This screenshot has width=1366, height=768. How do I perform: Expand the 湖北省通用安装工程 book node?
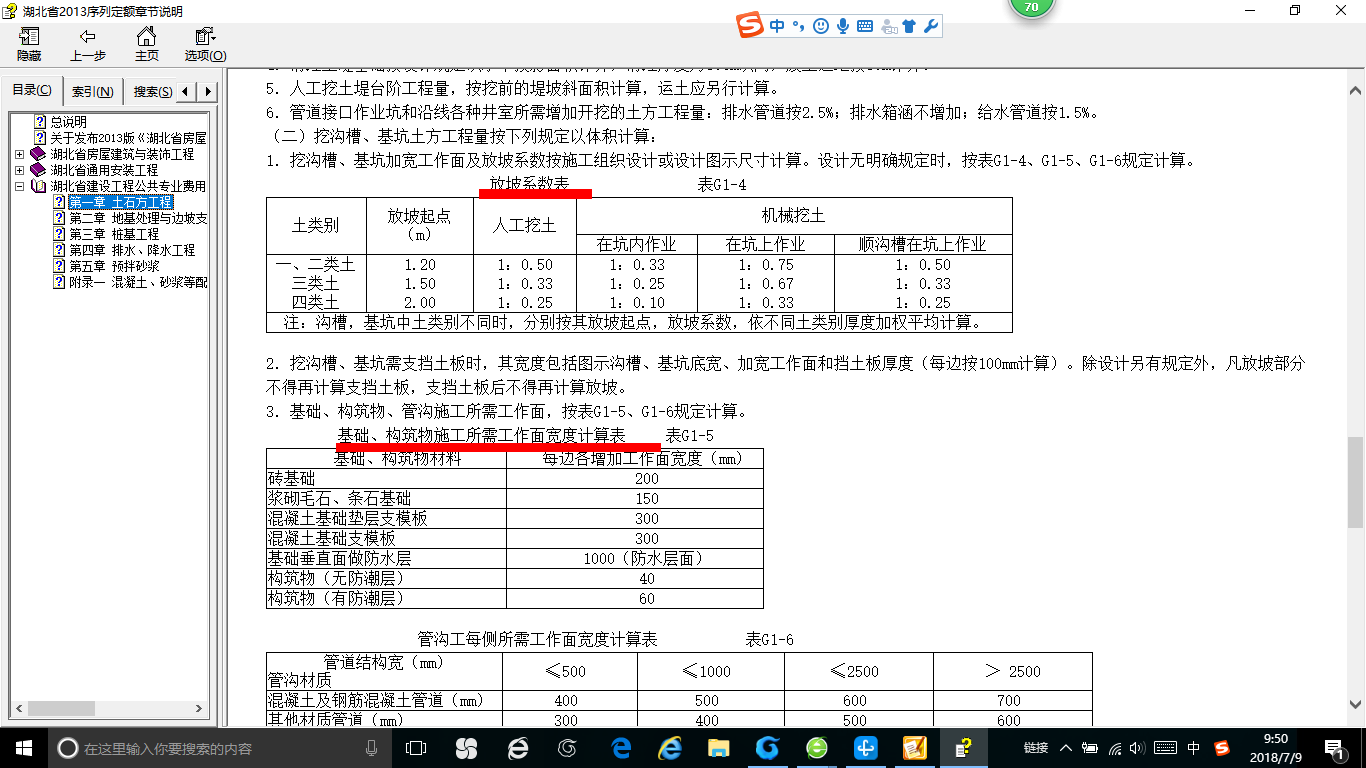coord(20,171)
